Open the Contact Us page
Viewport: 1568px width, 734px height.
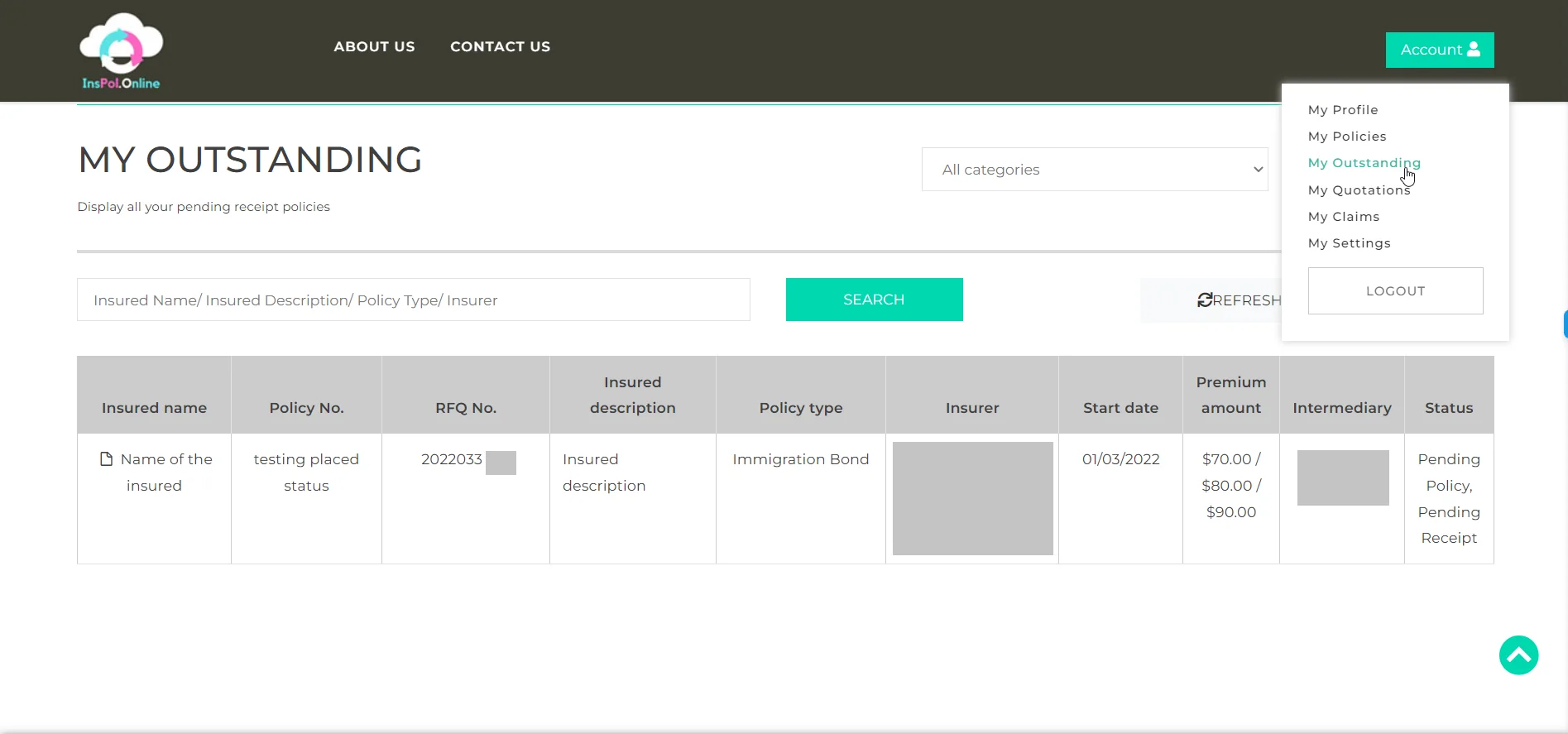pyautogui.click(x=500, y=47)
